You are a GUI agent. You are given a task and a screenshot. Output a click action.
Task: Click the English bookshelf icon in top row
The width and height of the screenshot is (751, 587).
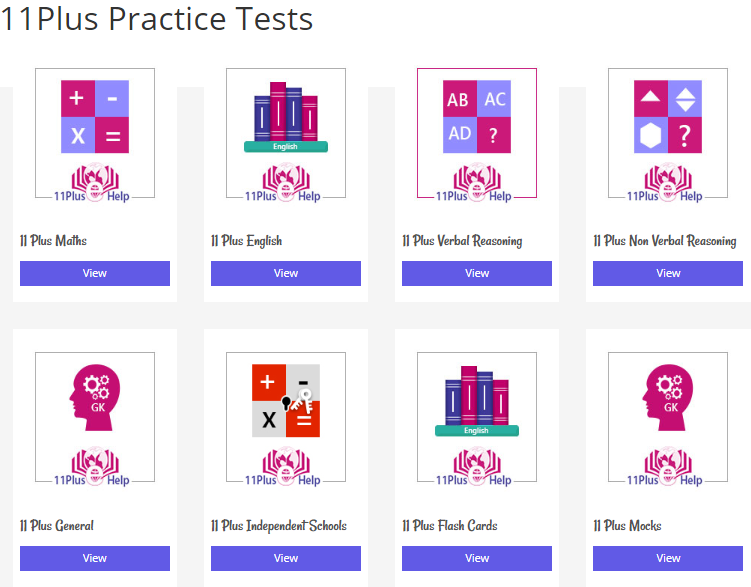pyautogui.click(x=286, y=117)
